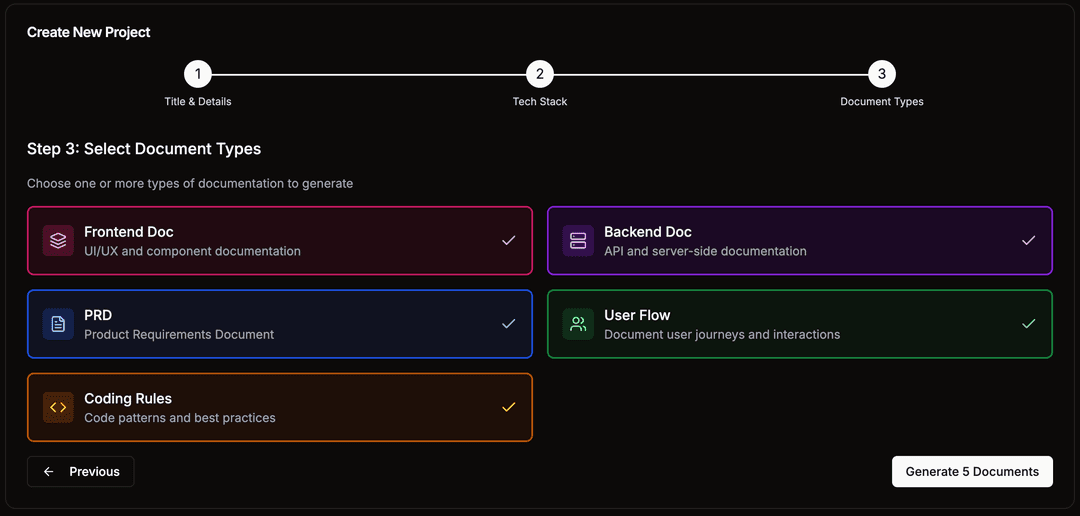The width and height of the screenshot is (1080, 516).
Task: Click the Frontend Doc layers icon
Action: [x=58, y=241]
